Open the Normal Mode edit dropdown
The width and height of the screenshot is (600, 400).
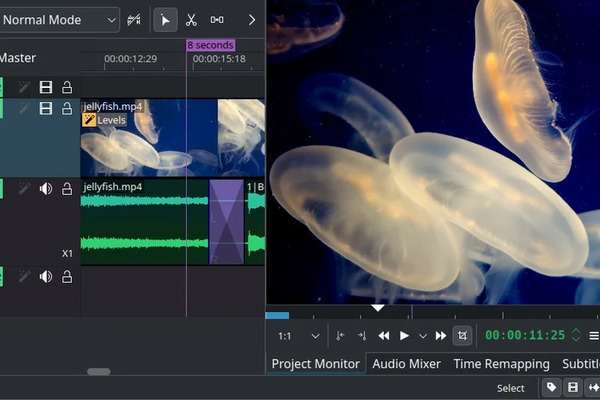click(x=58, y=20)
